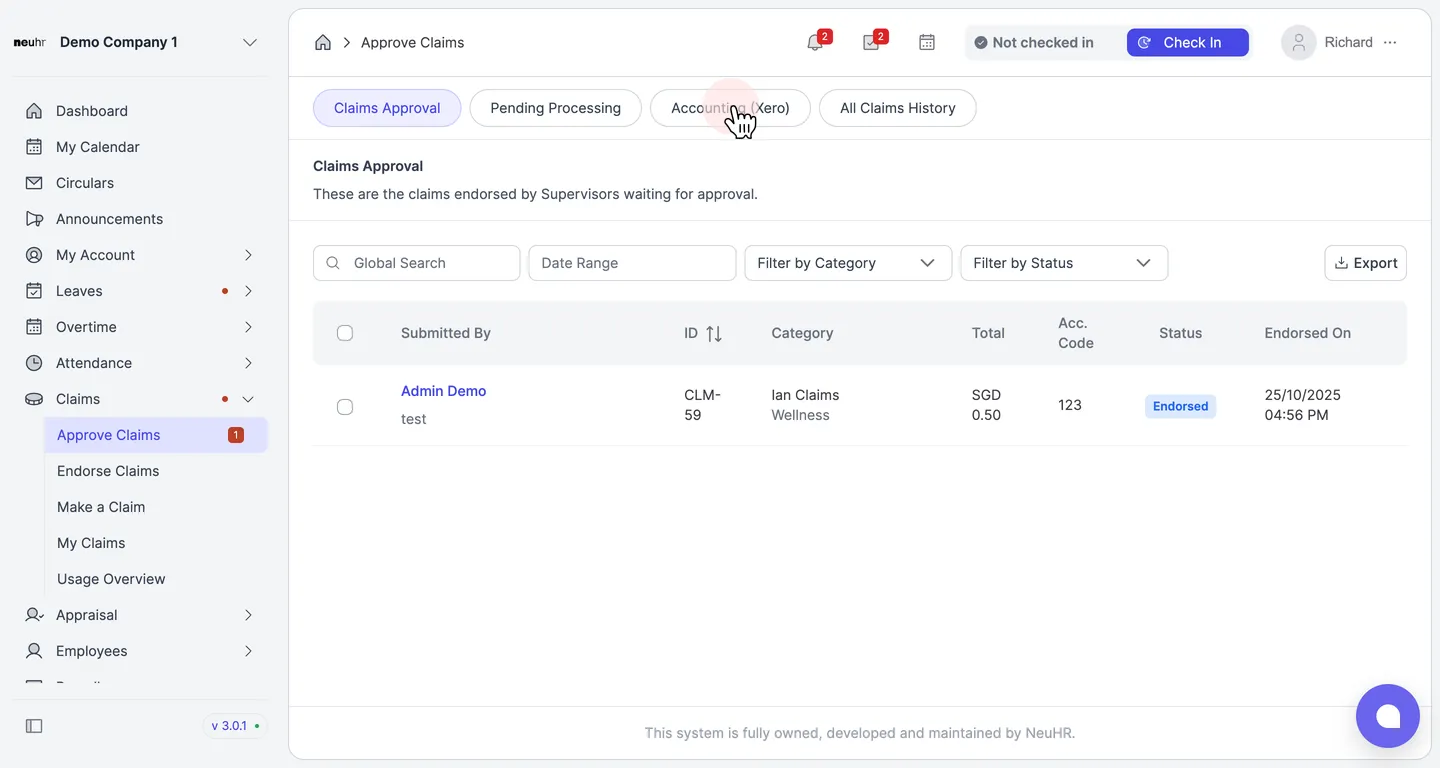Viewport: 1440px width, 768px height.
Task: Expand the My Account submenu chevron
Action: click(x=248, y=255)
